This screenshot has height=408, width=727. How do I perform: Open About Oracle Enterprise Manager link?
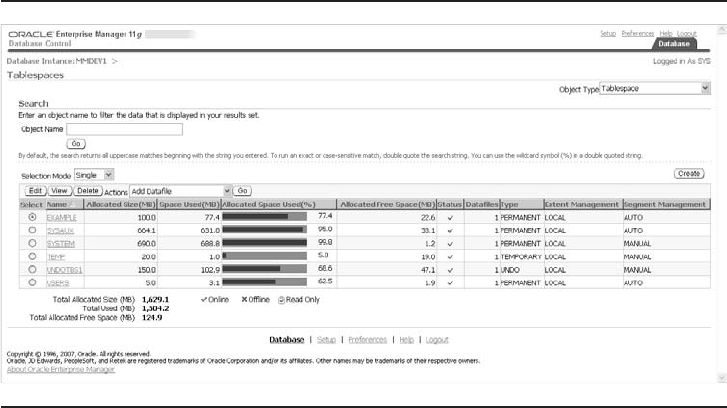click(x=61, y=370)
